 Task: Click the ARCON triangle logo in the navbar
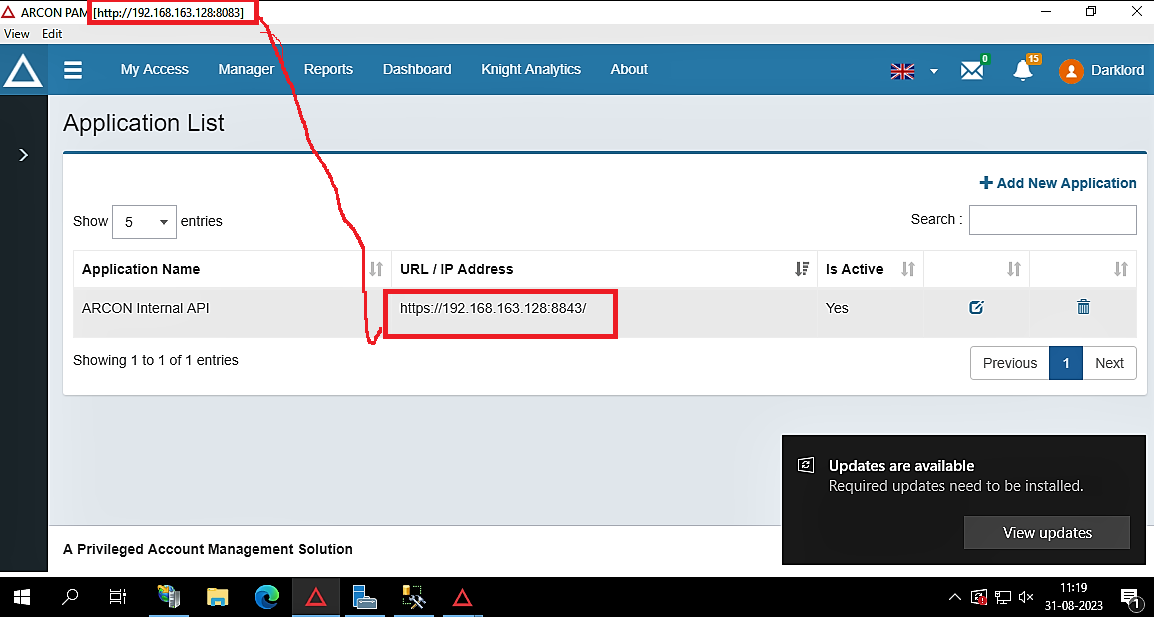tap(23, 71)
